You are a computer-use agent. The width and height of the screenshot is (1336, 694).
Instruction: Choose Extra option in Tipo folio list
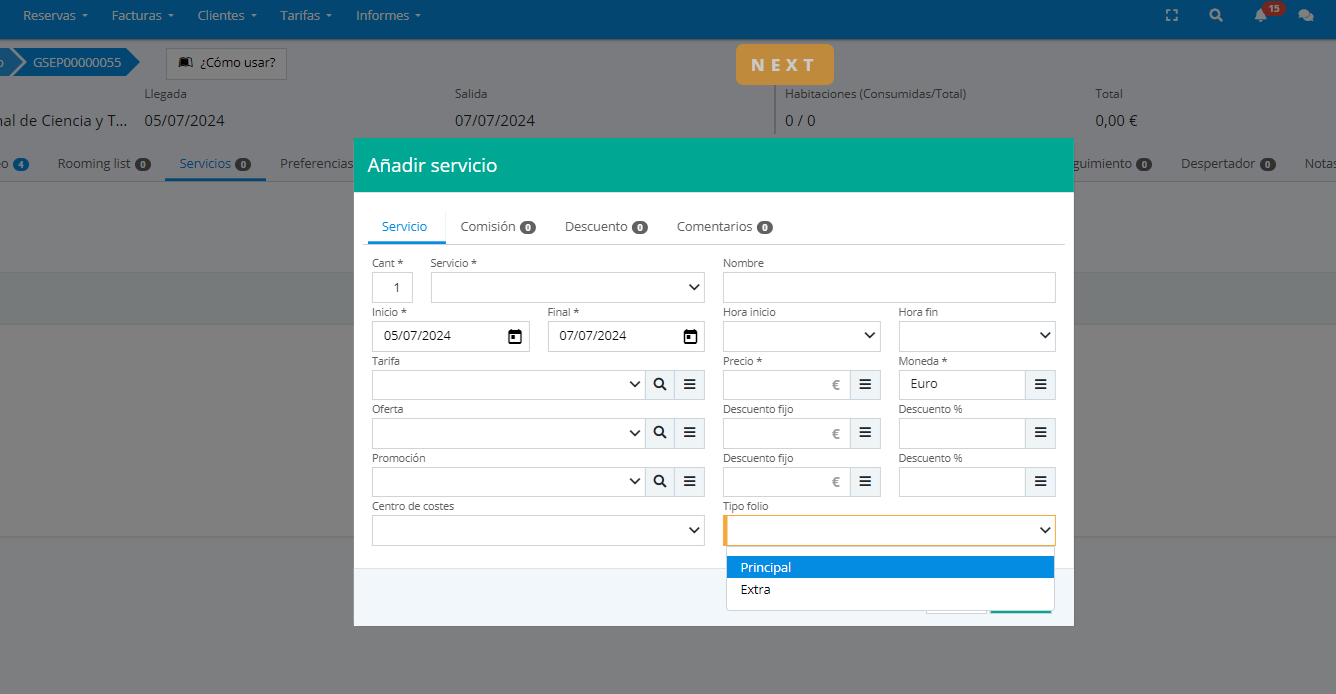[889, 590]
